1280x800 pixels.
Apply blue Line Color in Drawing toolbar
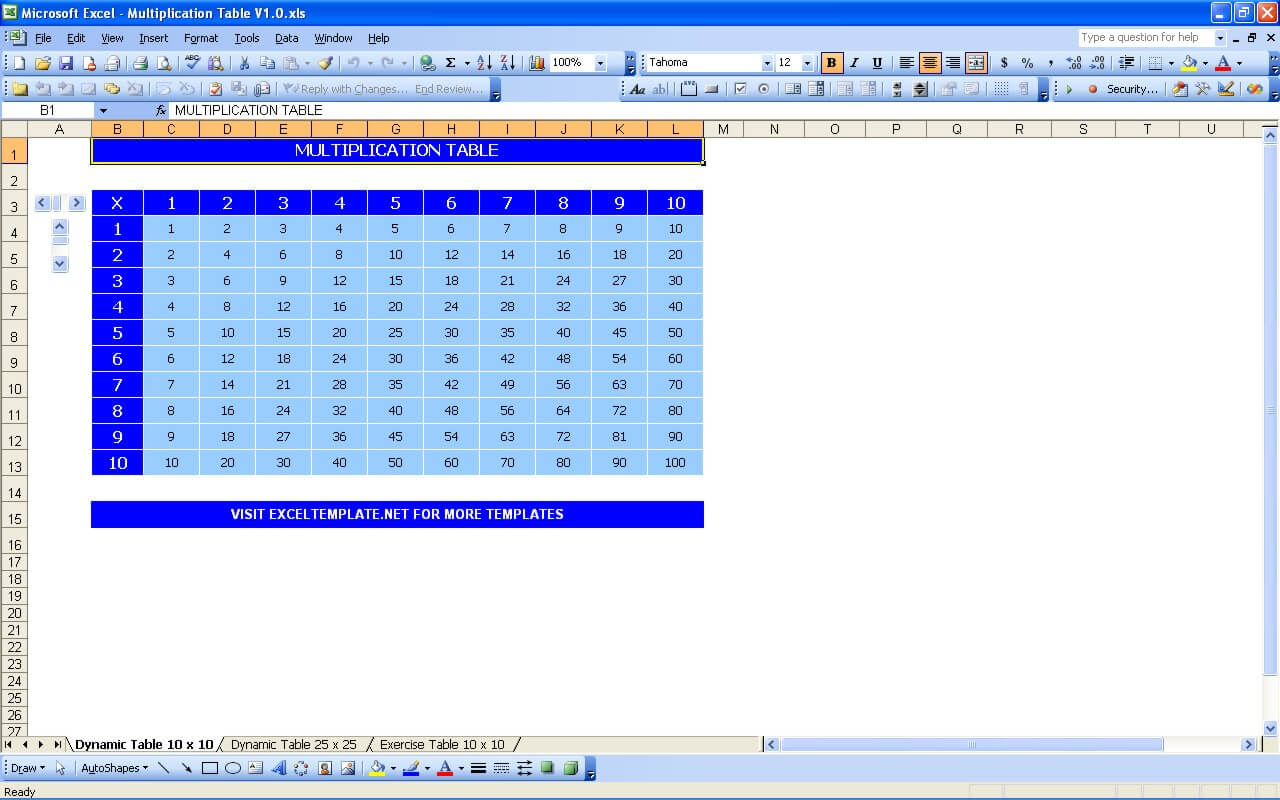410,768
